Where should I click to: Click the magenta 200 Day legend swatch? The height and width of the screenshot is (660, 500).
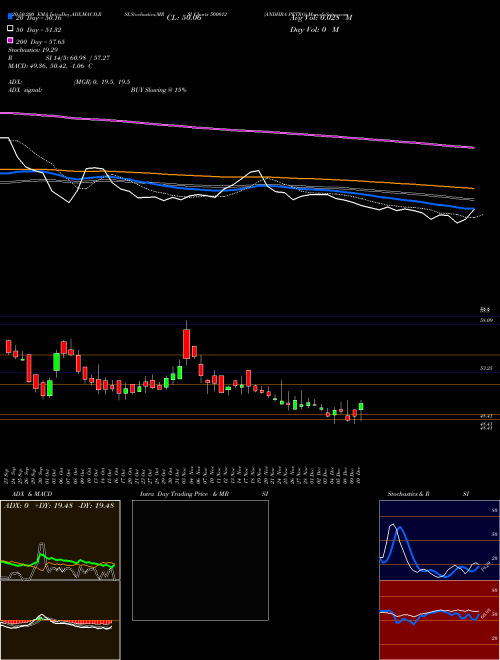[x=11, y=40]
